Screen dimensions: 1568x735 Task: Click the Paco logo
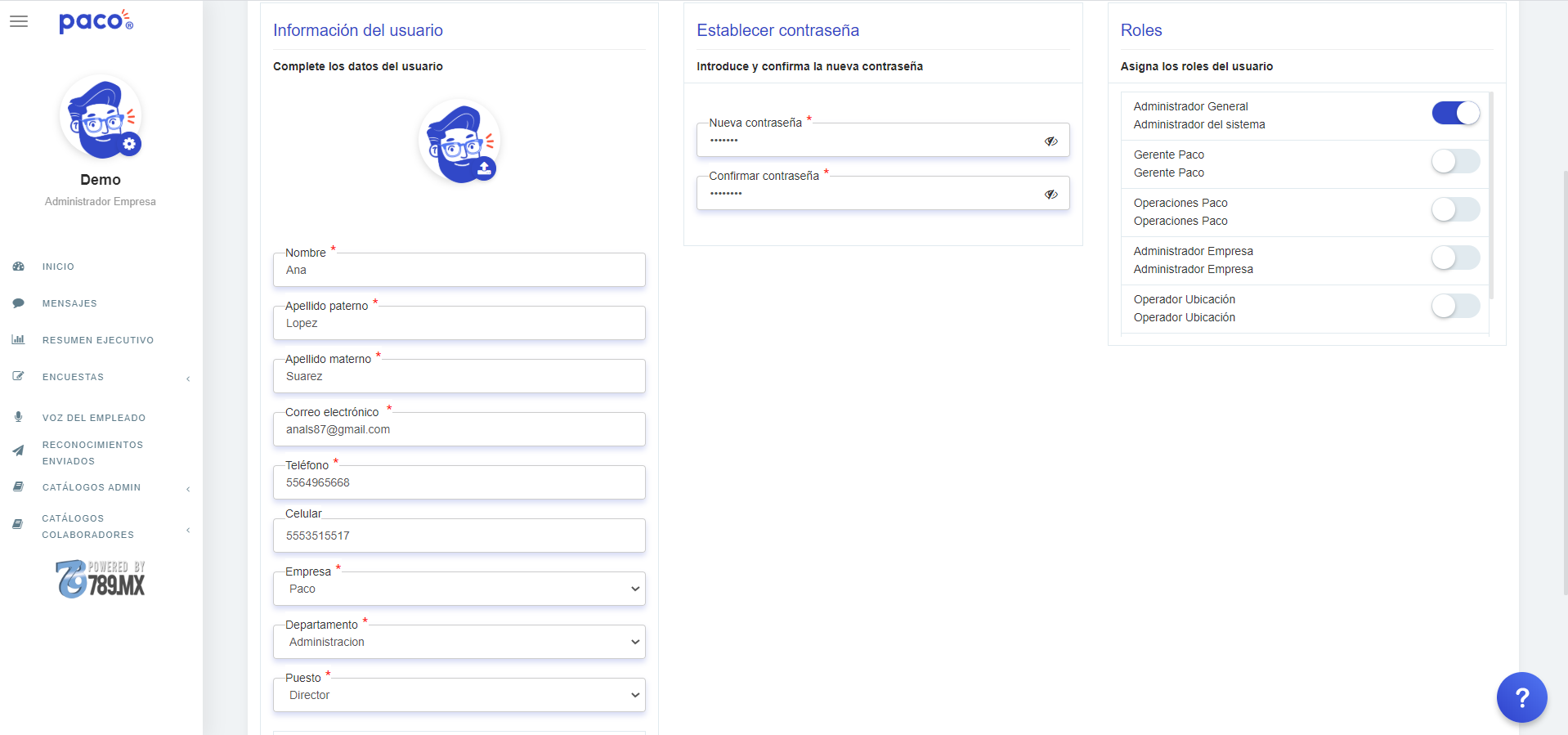point(96,21)
